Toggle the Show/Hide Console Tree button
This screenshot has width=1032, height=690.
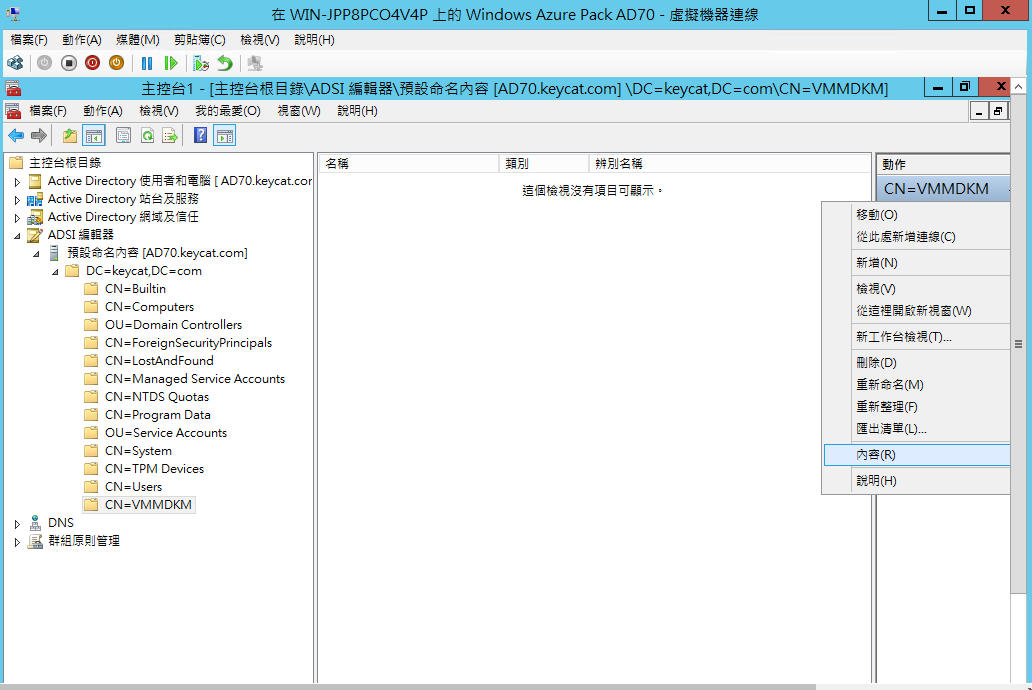click(x=93, y=136)
